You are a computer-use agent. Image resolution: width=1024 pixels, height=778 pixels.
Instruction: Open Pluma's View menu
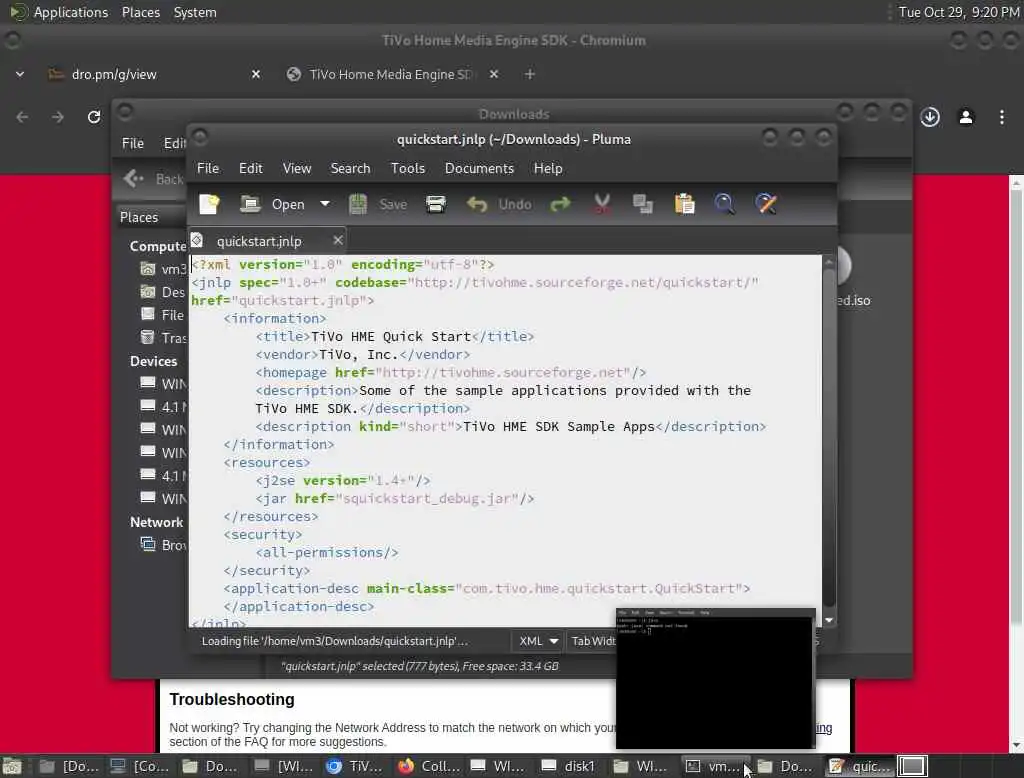(x=296, y=169)
